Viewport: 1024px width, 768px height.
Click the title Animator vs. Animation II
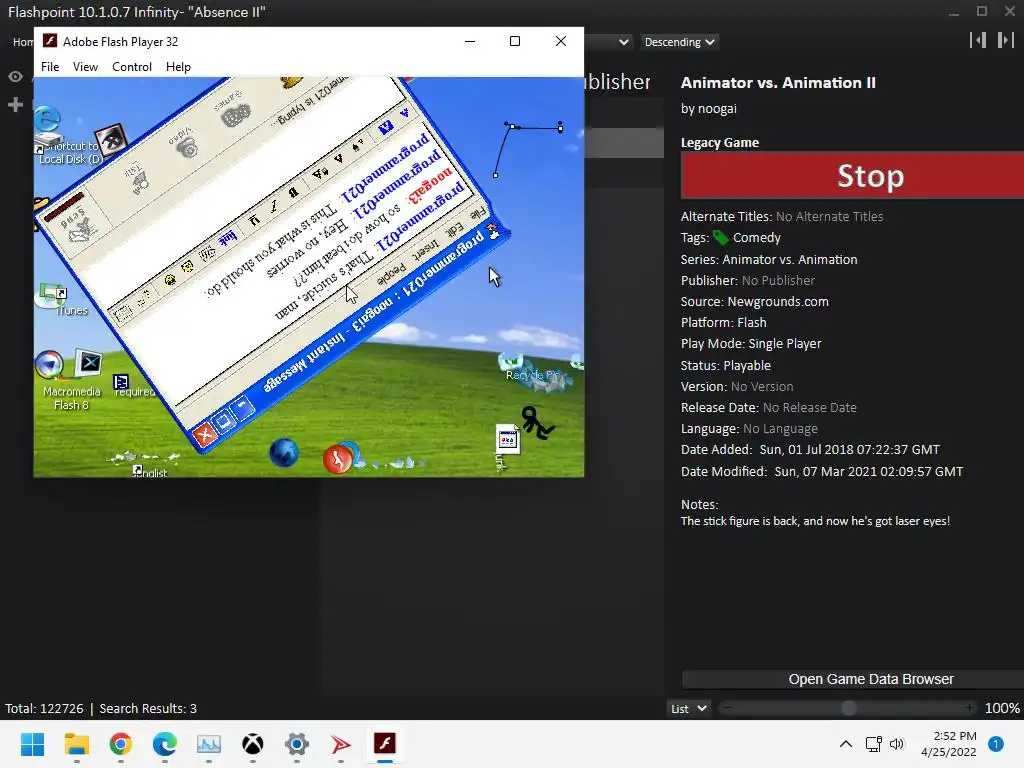coord(778,82)
